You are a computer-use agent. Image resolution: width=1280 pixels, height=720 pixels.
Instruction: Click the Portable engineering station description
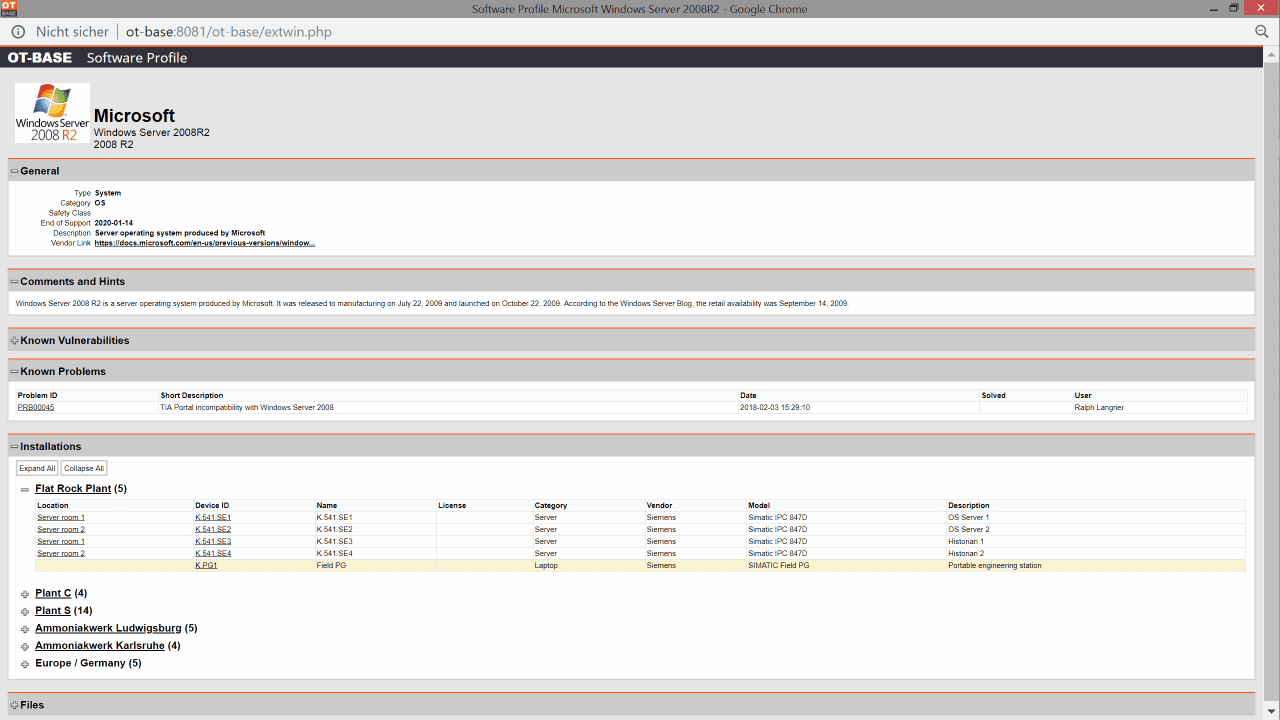tap(995, 566)
